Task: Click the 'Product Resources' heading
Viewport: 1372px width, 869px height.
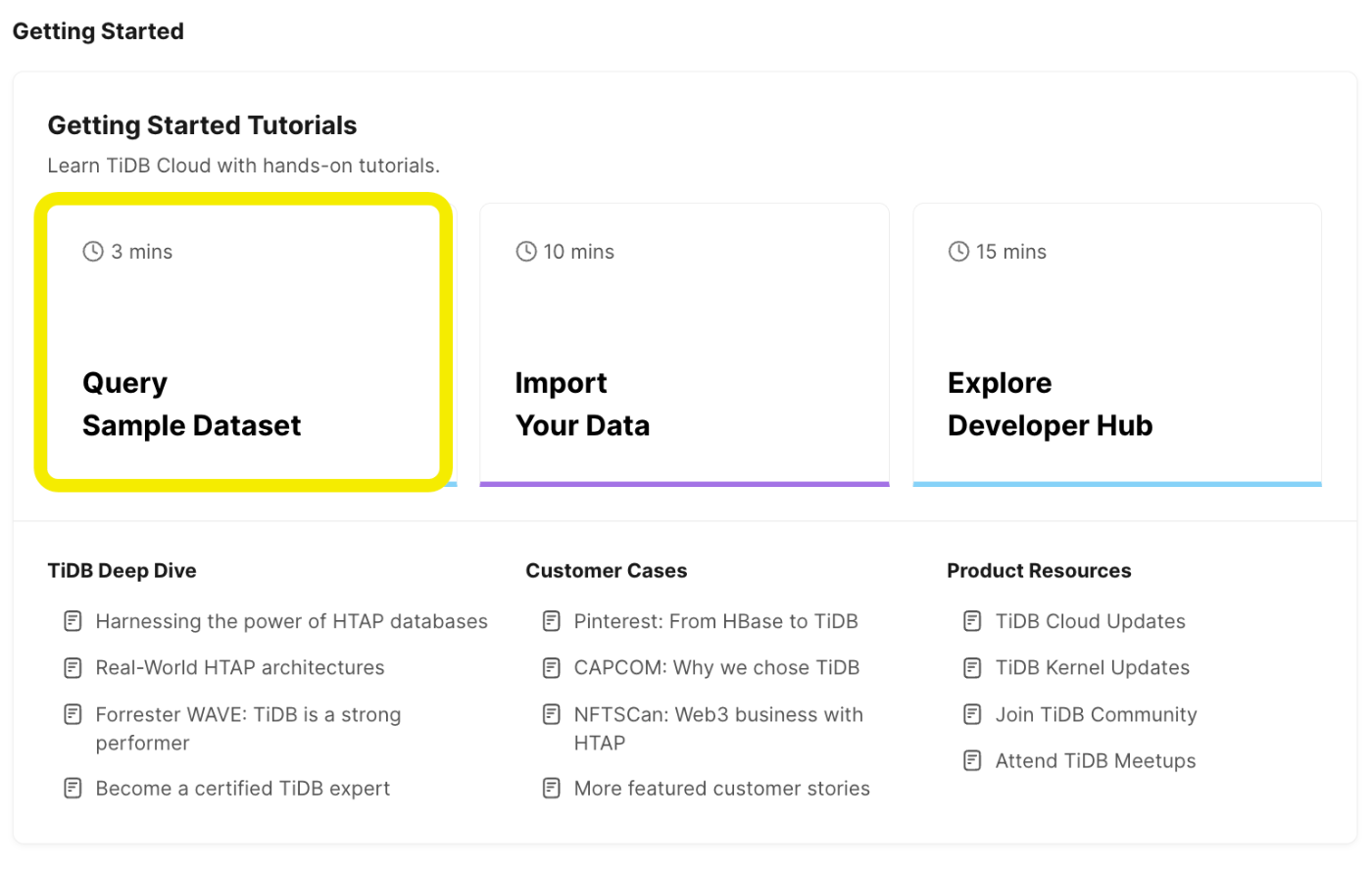Action: (1039, 570)
